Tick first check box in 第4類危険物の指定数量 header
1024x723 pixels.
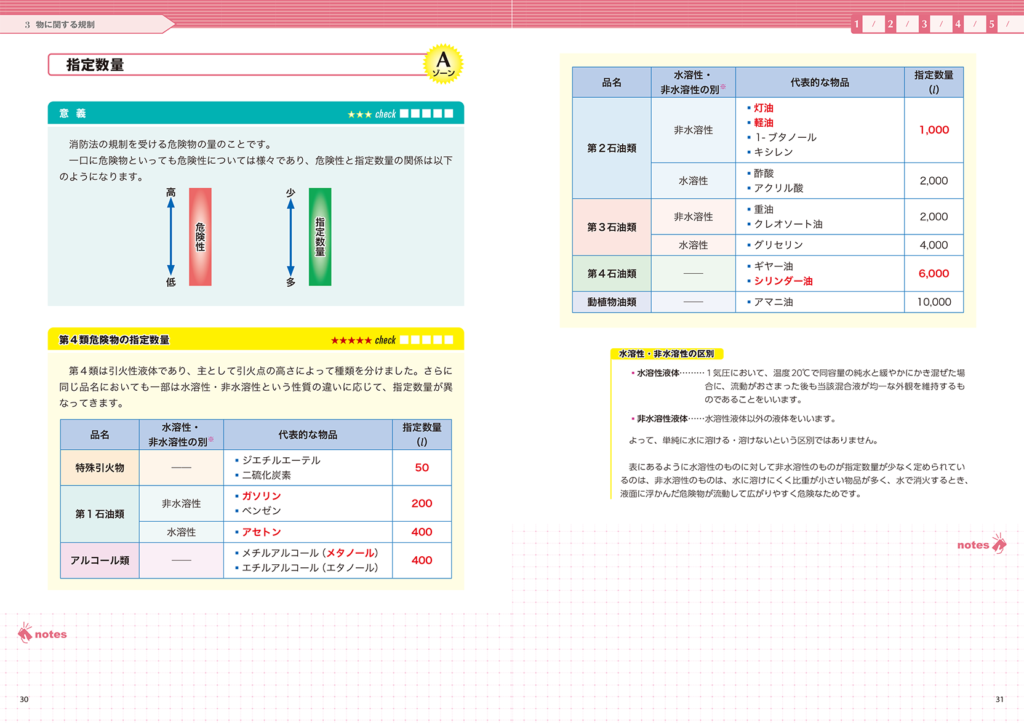point(404,340)
